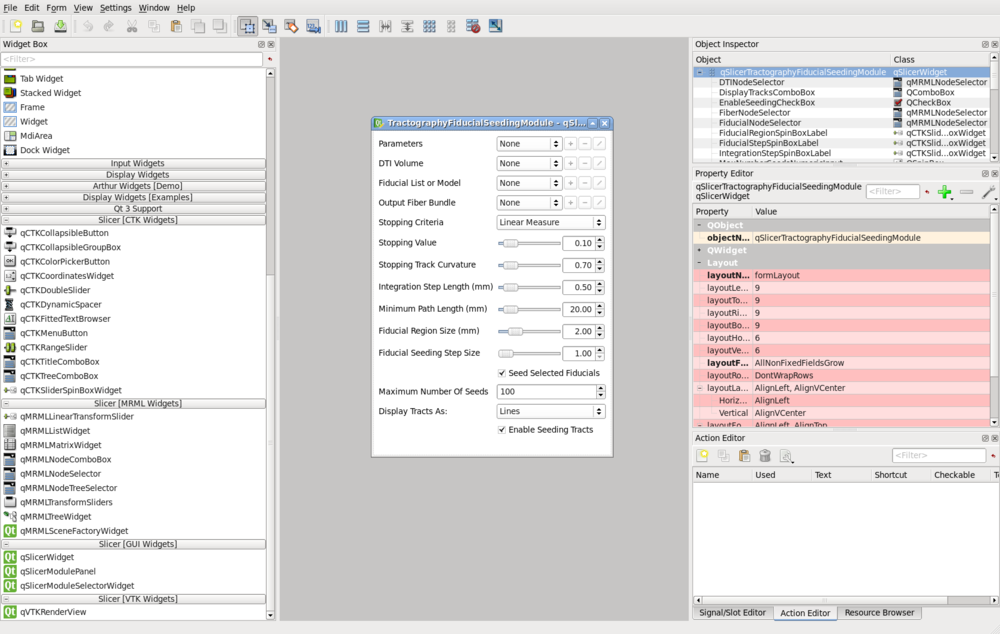Click green plus add dynamic property icon
This screenshot has height=634, width=1000.
(944, 191)
